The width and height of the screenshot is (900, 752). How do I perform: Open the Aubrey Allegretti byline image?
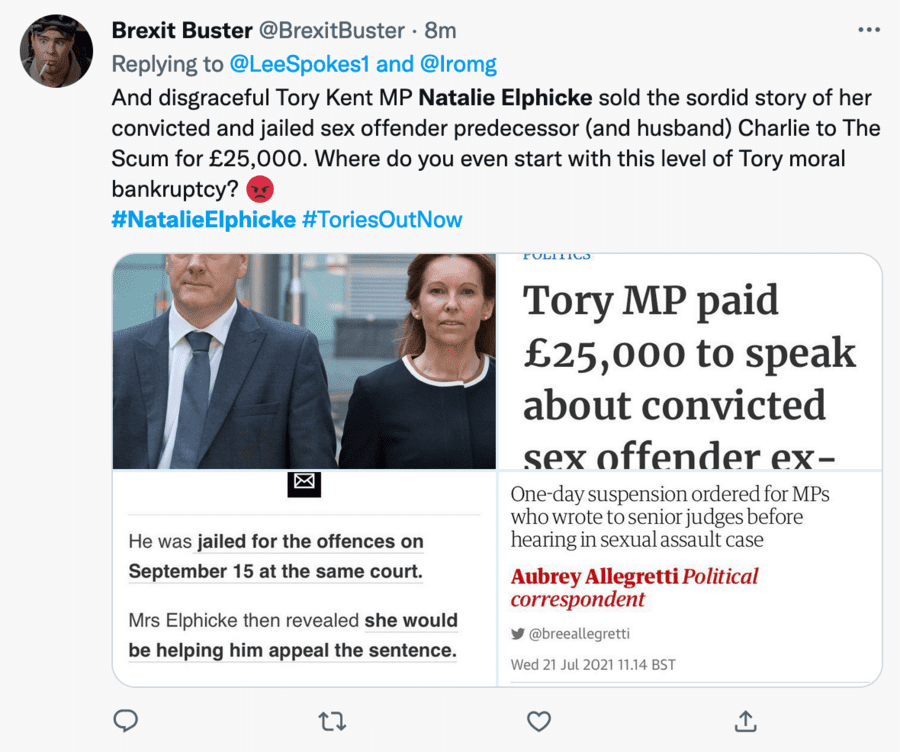coord(690,580)
